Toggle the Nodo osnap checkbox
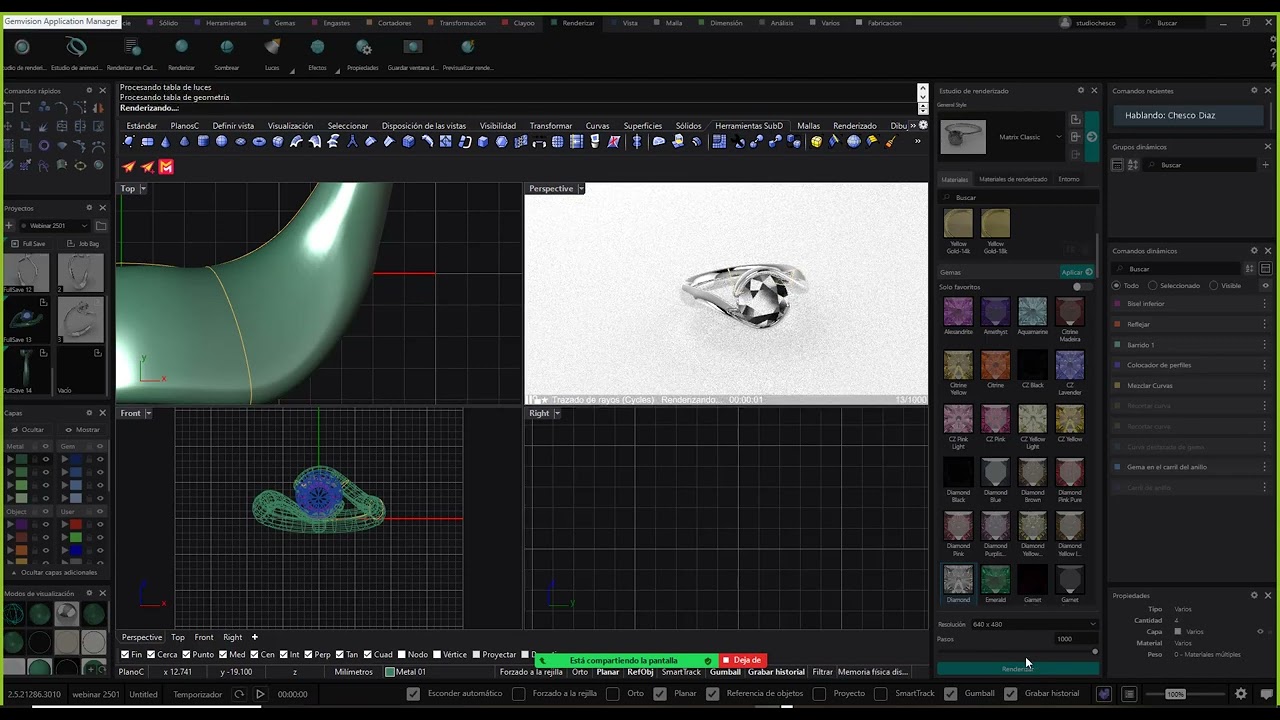This screenshot has width=1280, height=720. tap(401, 654)
